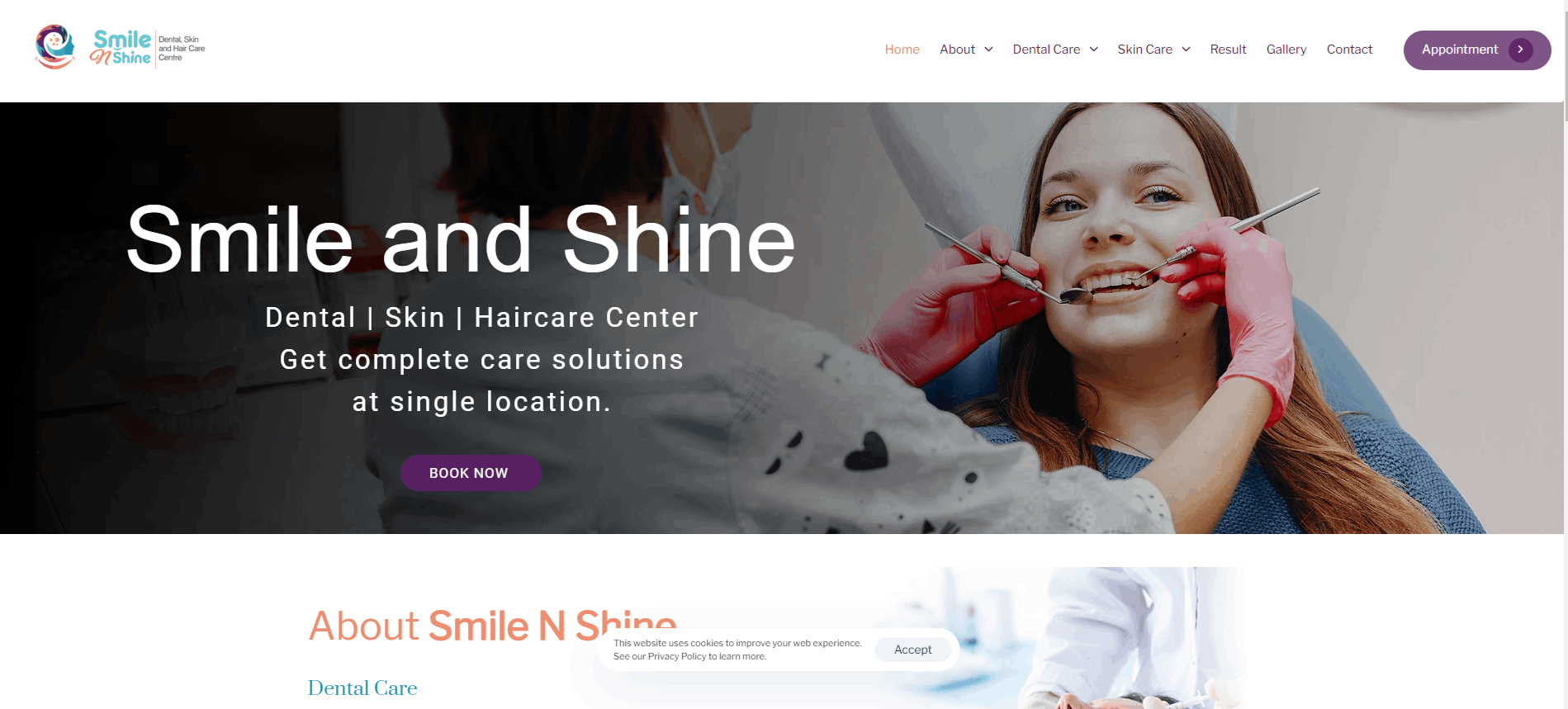Click the BOOK NOW button
This screenshot has height=709, width=1568.
pyautogui.click(x=471, y=473)
